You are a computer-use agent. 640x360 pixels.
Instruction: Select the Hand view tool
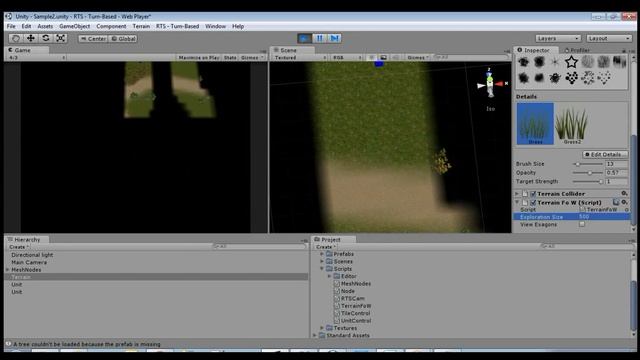(16, 38)
